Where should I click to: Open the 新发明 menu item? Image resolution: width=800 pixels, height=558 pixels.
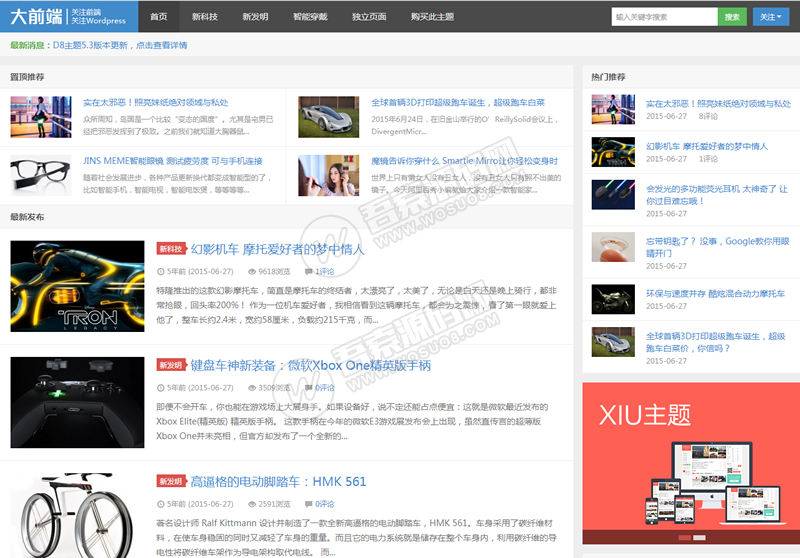pos(255,17)
